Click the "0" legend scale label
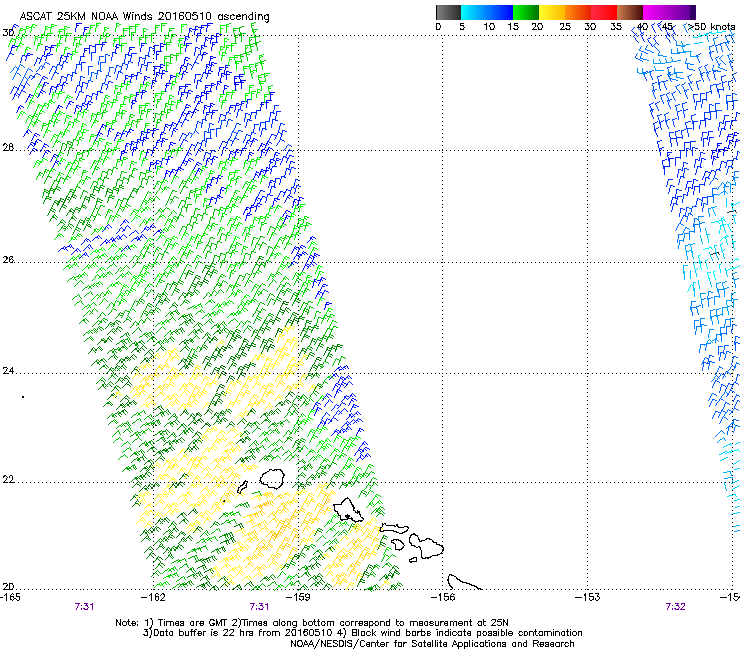This screenshot has height=650, width=740. click(x=438, y=27)
